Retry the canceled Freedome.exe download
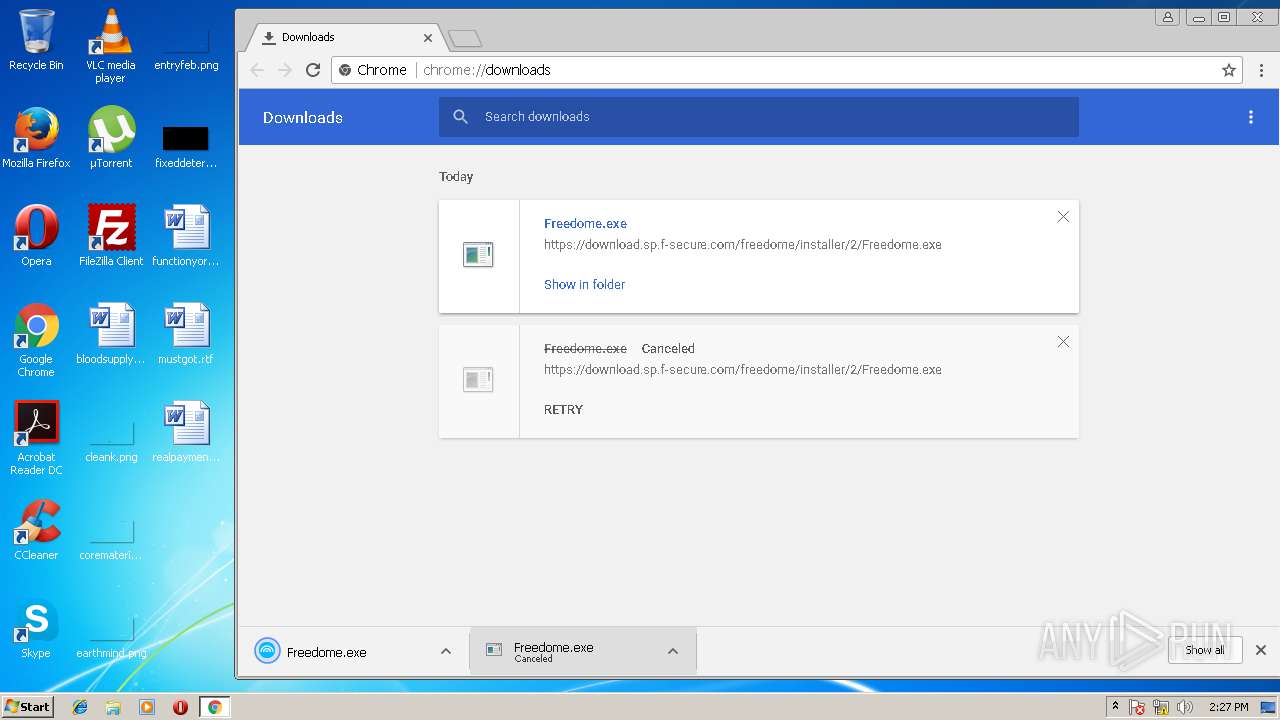Screen dimensions: 1280x720 [563, 410]
